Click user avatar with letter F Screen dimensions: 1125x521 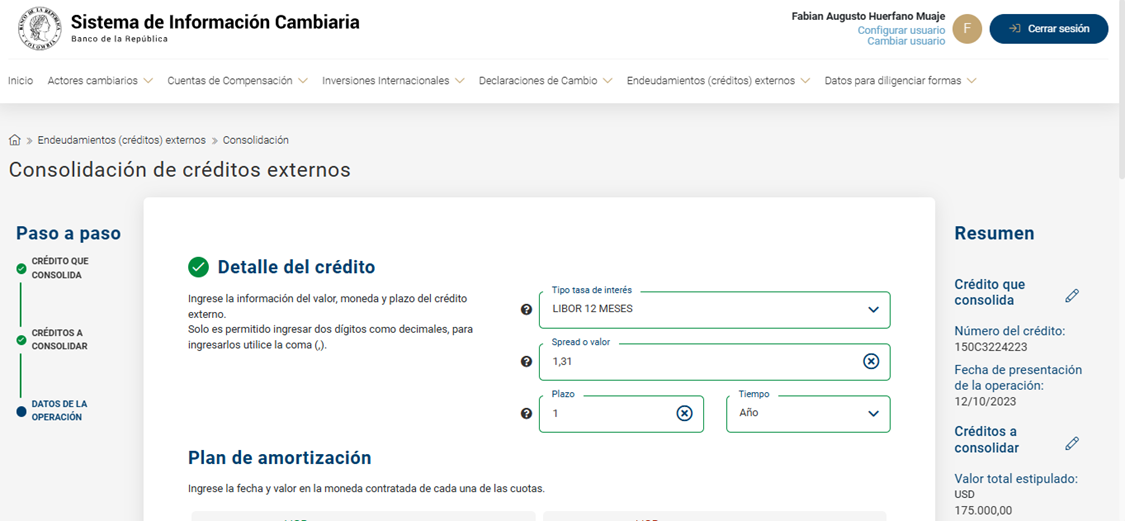(x=966, y=29)
